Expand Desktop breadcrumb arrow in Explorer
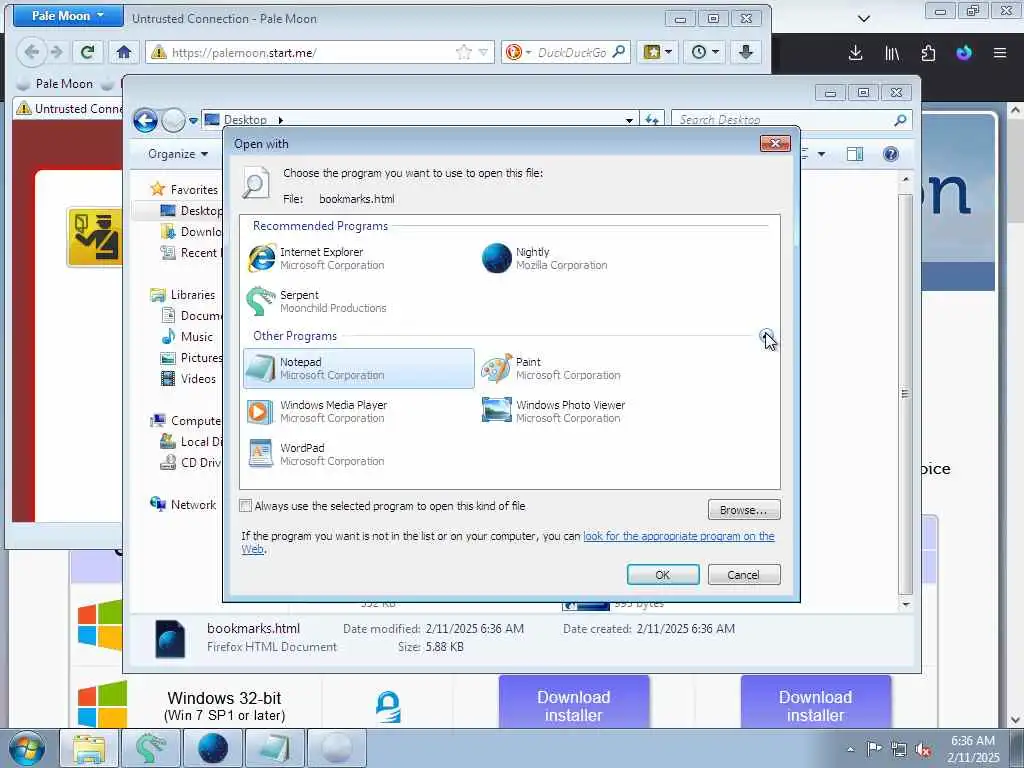1024x768 pixels. (x=281, y=120)
